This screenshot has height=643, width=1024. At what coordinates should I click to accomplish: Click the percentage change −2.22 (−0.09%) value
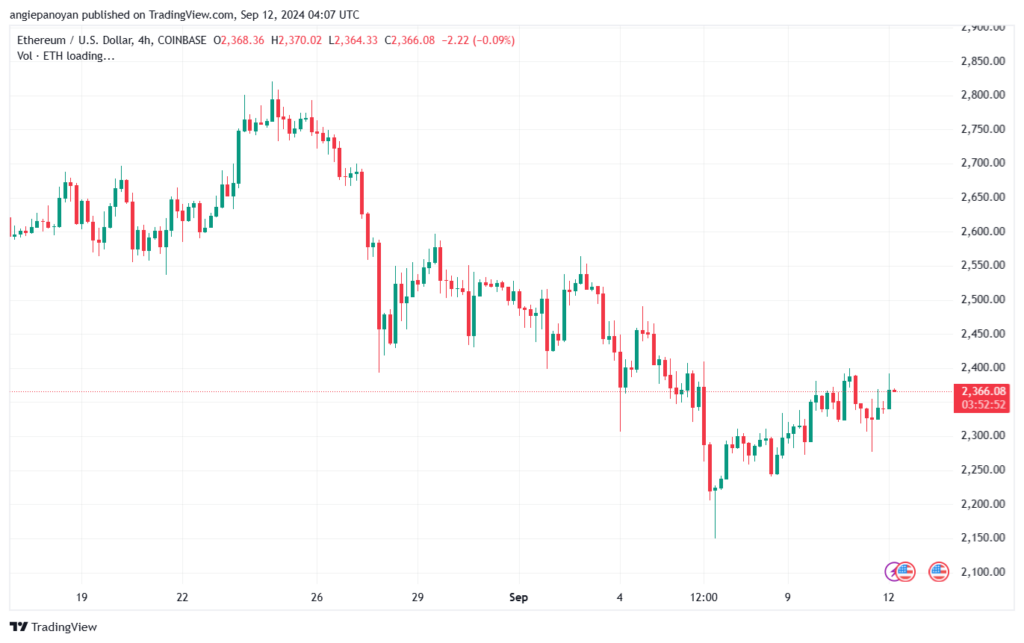click(478, 40)
